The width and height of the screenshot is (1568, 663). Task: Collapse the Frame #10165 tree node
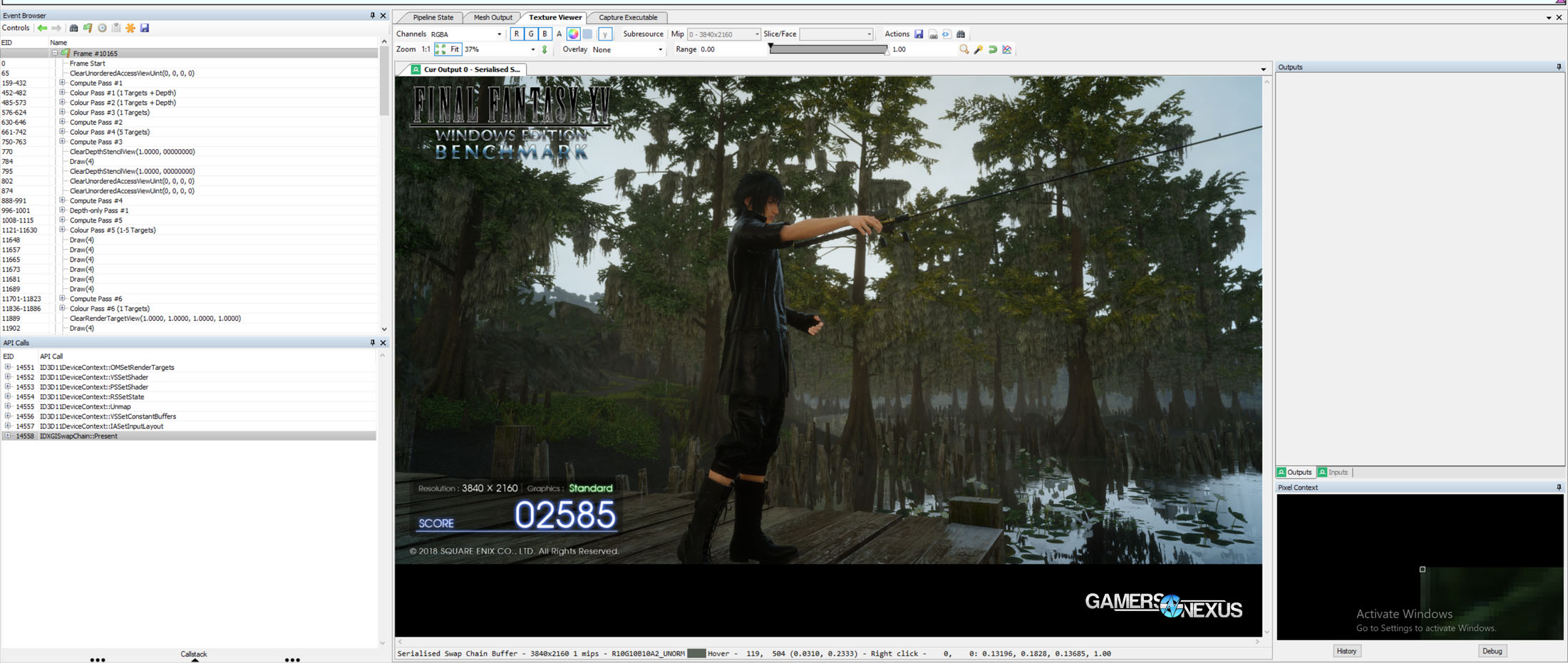pos(54,53)
